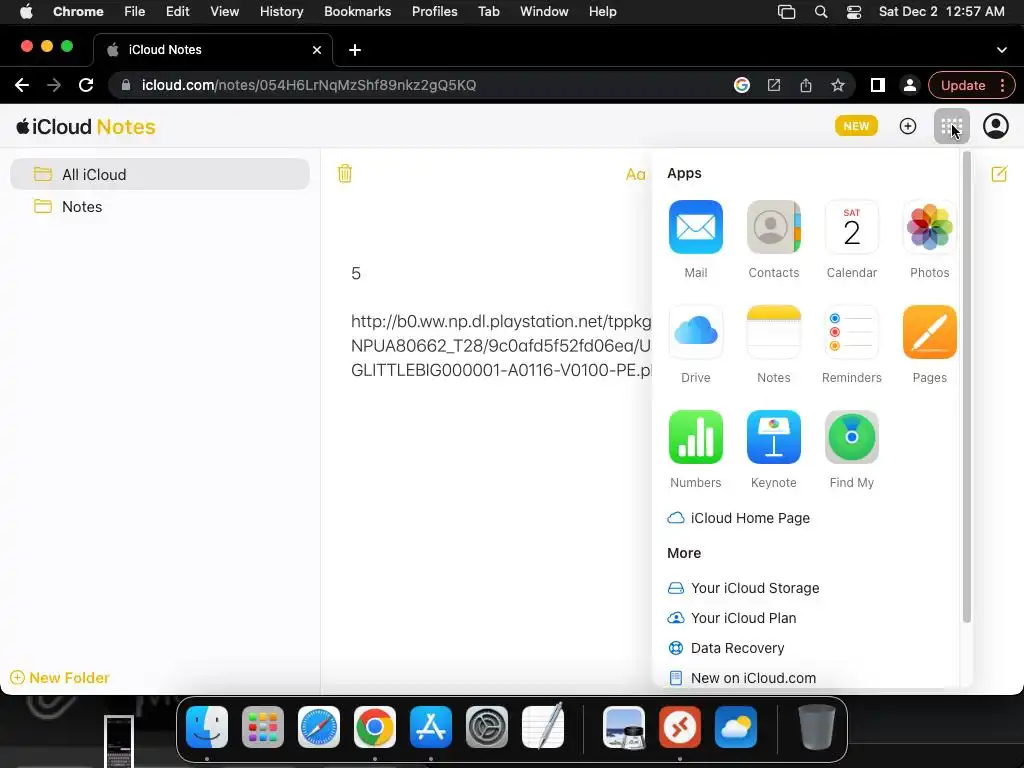Open Finder from the Dock
Image resolution: width=1024 pixels, height=768 pixels.
[206, 727]
